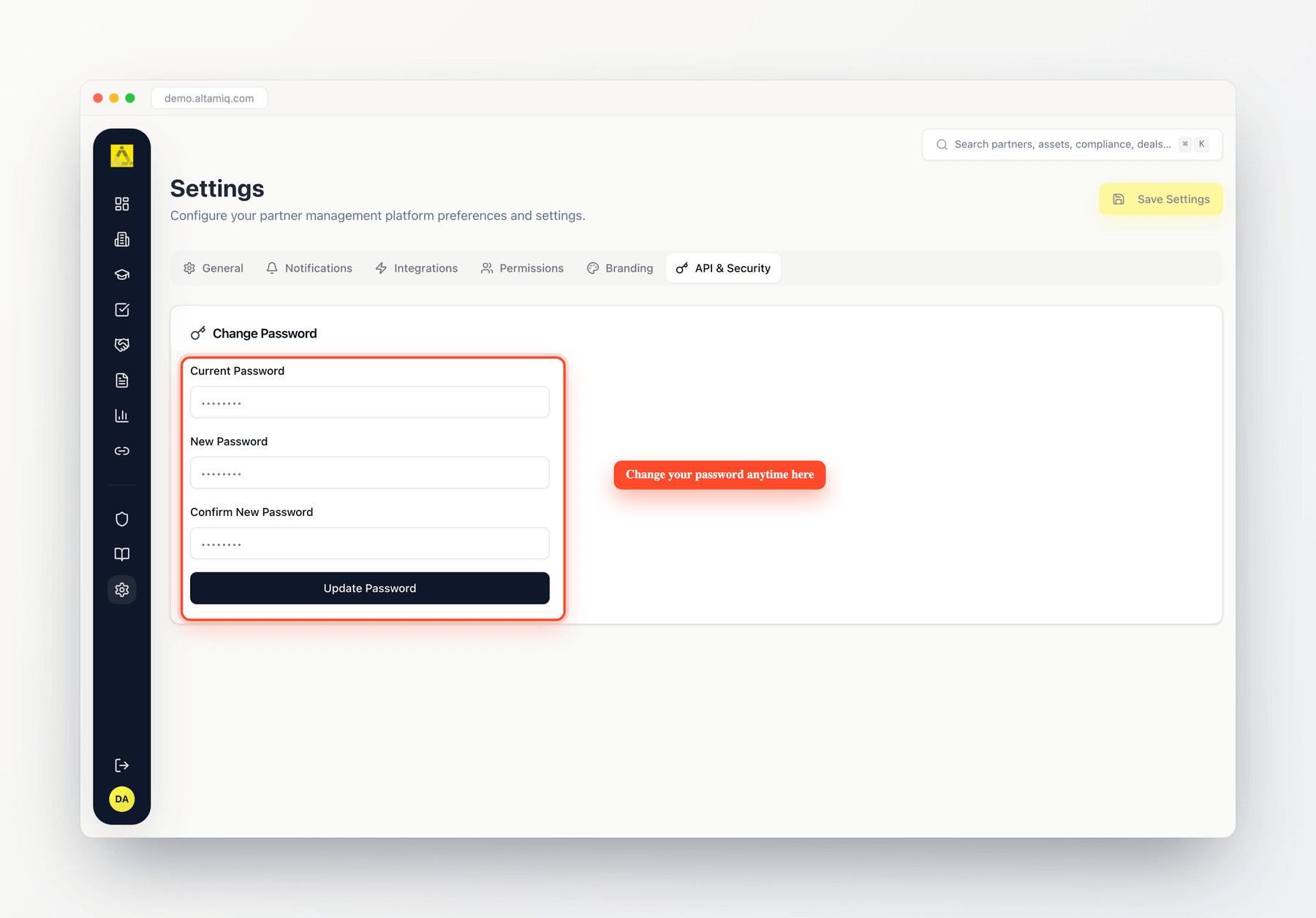1316x918 pixels.
Task: Click the demo.altamiq.com address bar
Action: tap(209, 98)
